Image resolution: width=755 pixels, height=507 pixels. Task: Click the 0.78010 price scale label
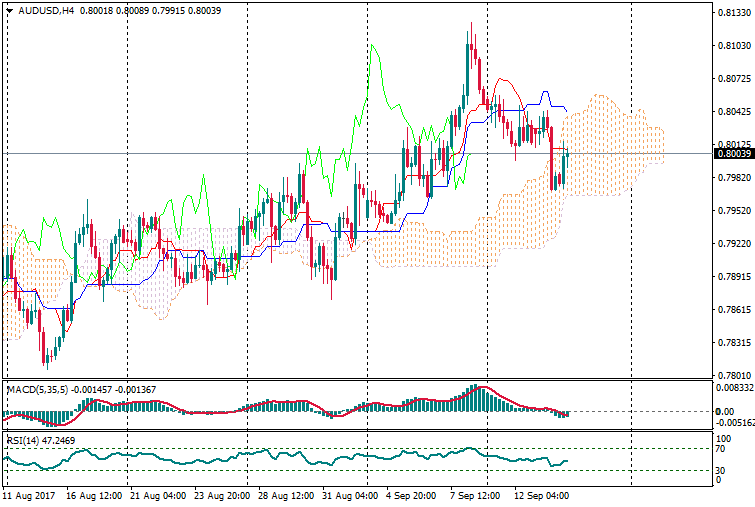[733, 376]
